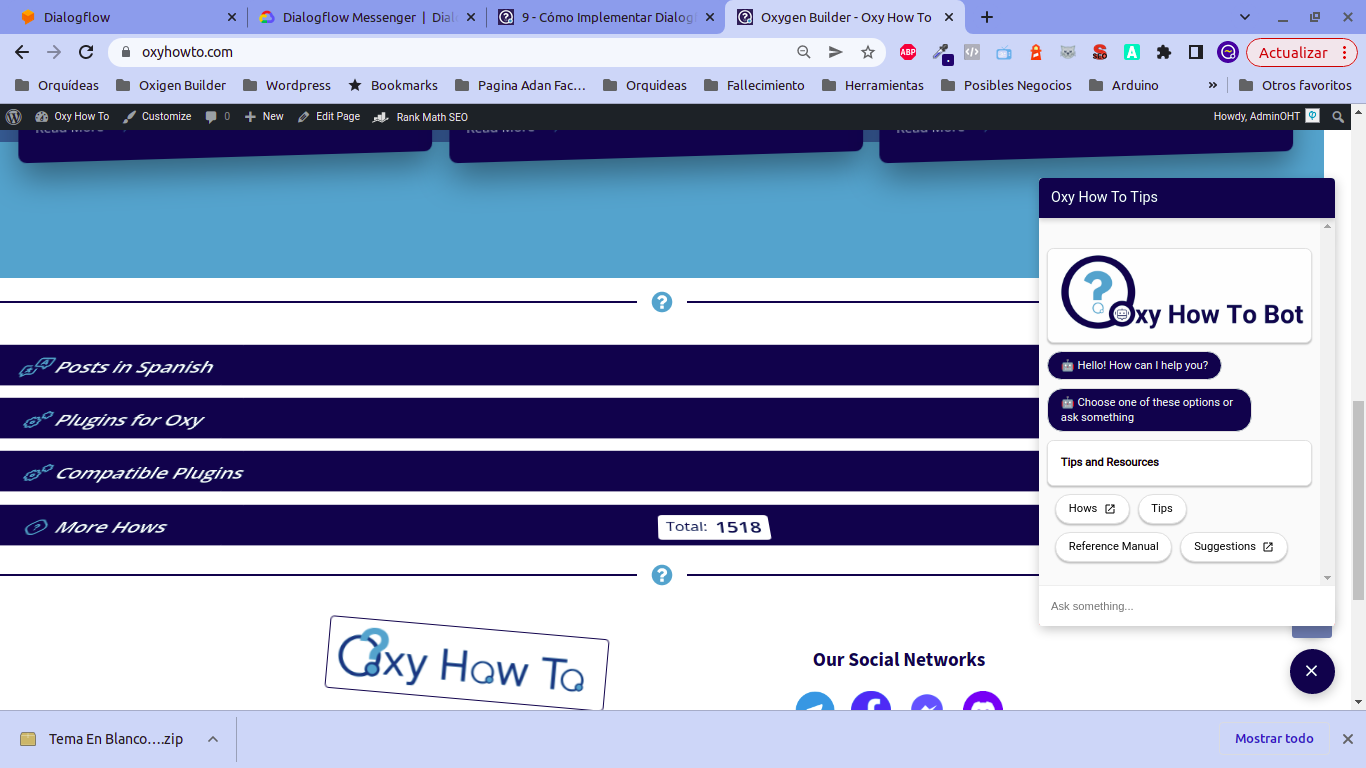Close the chatbot with the round X button
The height and width of the screenshot is (768, 1366).
(1312, 671)
